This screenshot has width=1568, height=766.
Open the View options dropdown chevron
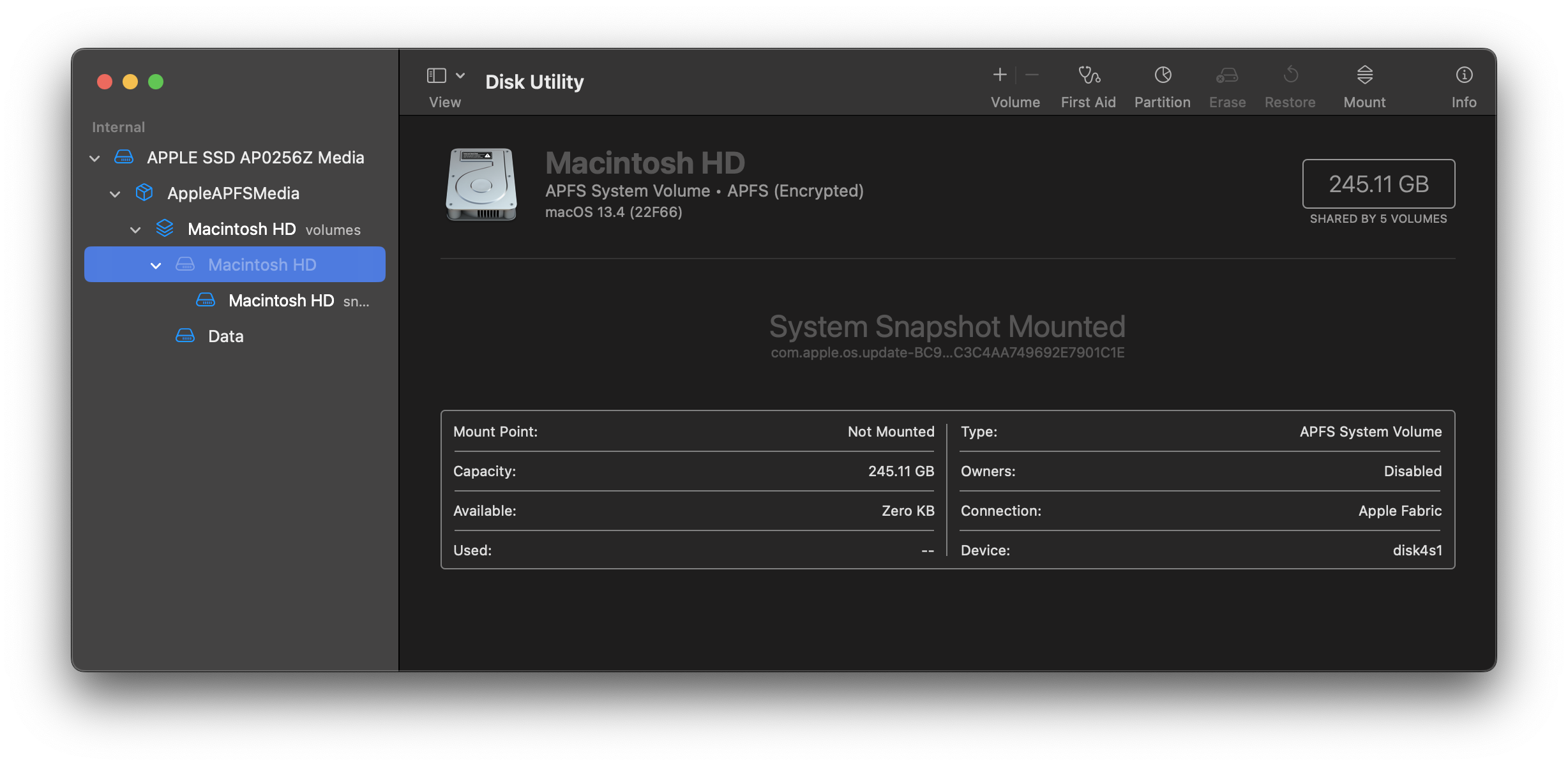click(x=460, y=76)
